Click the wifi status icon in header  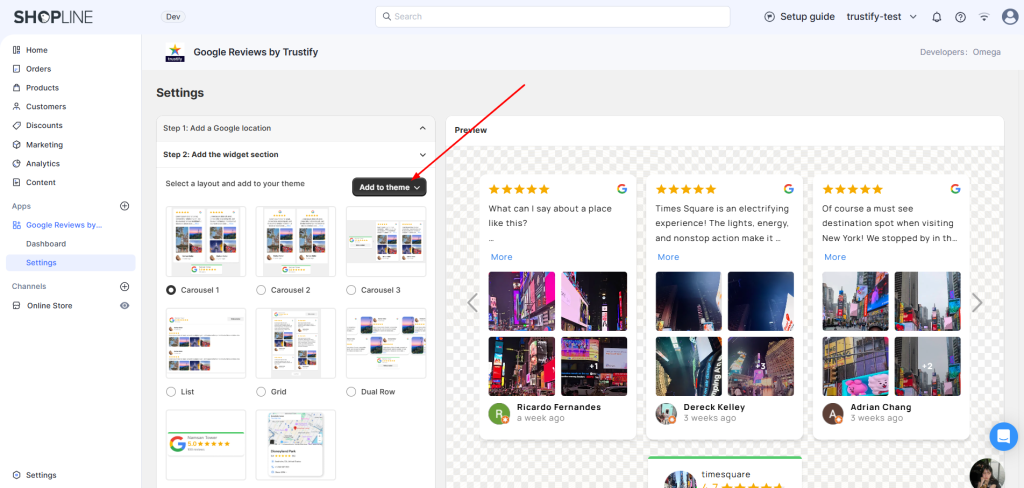[984, 17]
